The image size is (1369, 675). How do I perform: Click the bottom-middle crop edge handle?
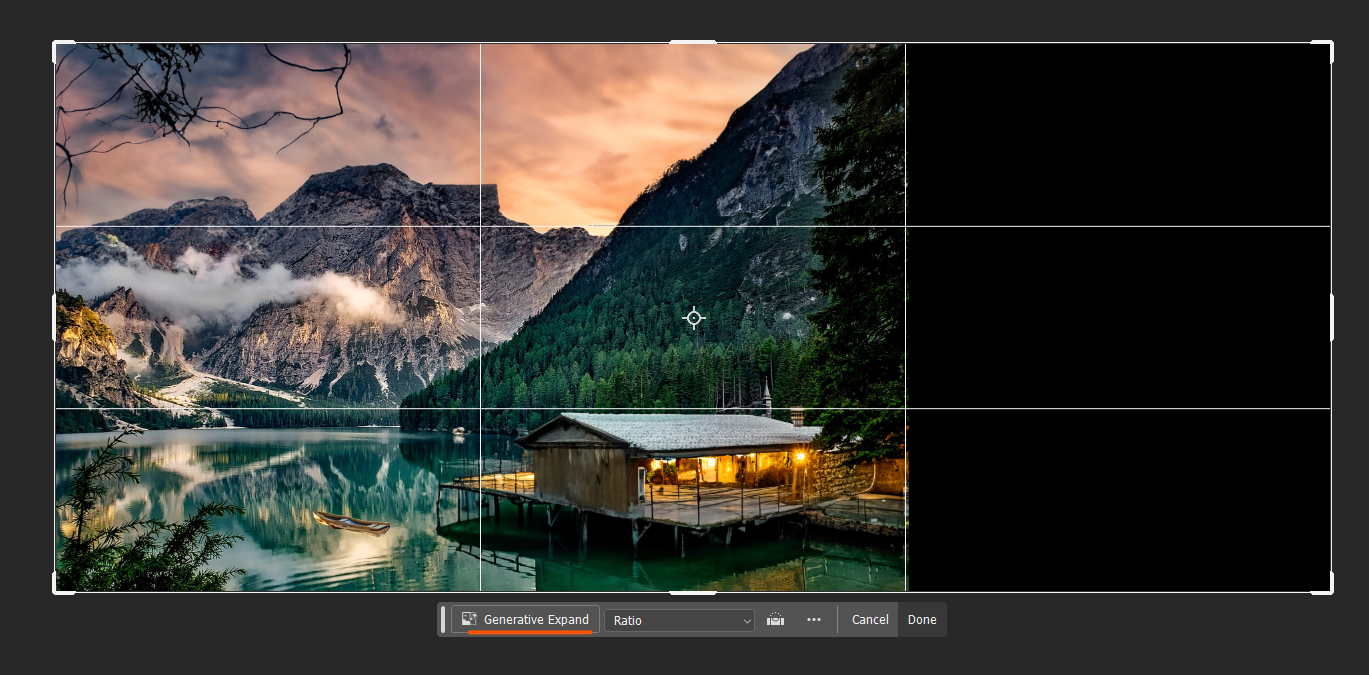pos(693,592)
